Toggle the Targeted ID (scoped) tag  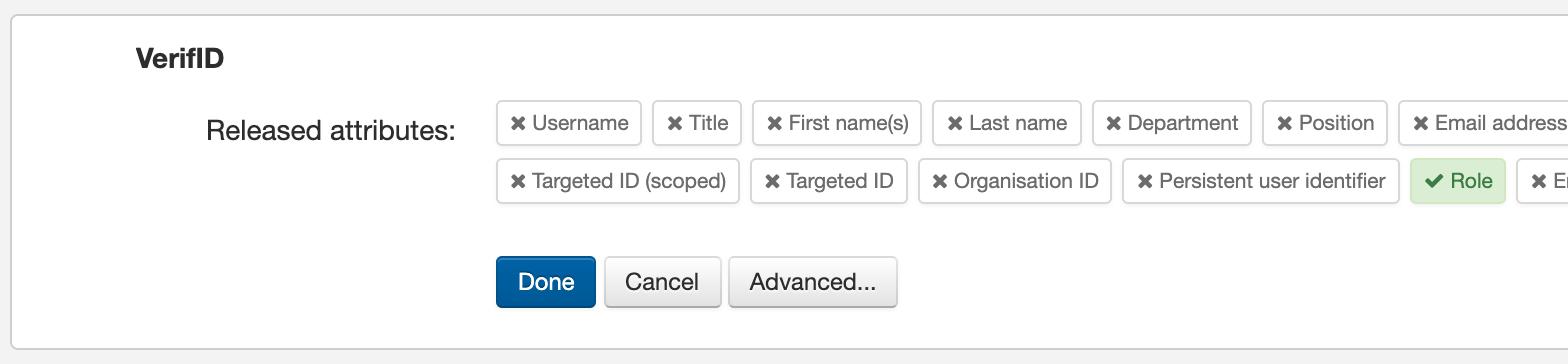[618, 181]
